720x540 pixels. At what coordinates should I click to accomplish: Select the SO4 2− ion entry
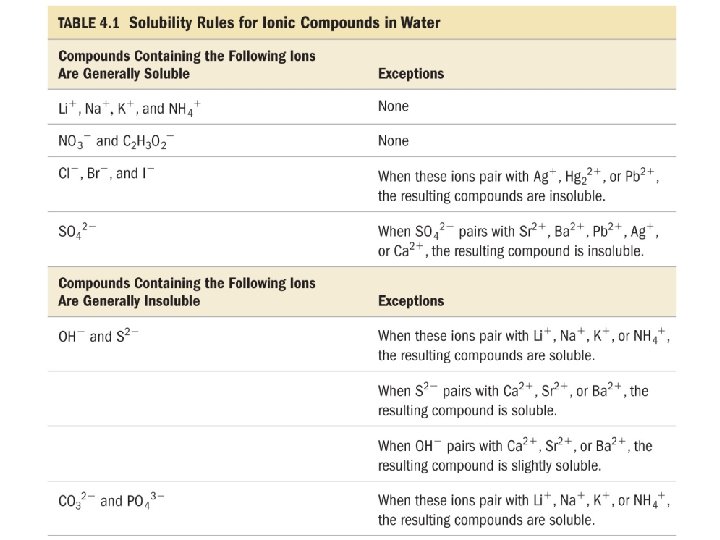[77, 232]
